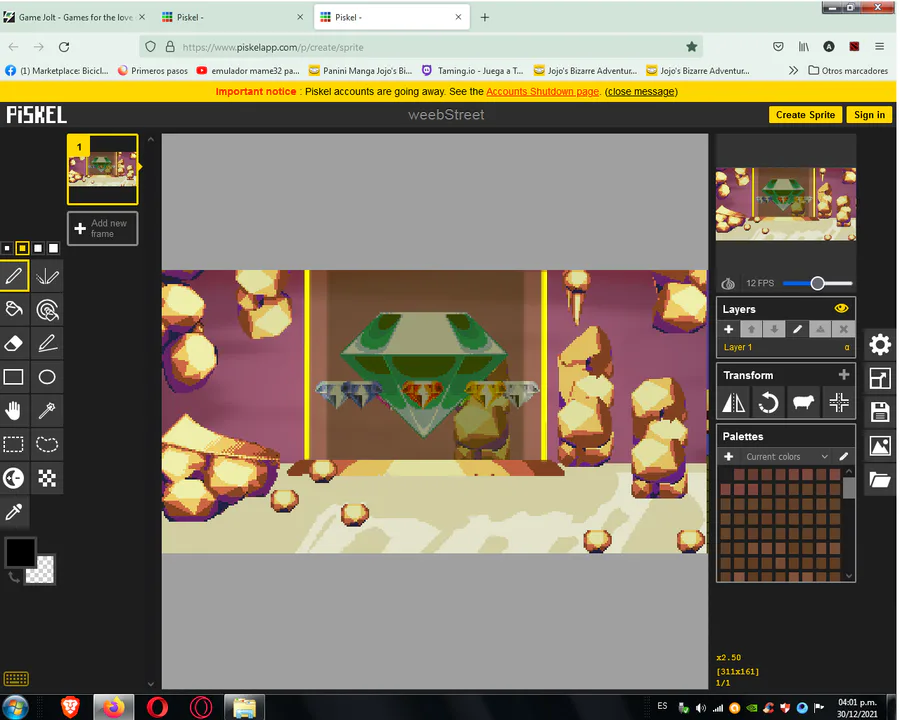Flip the sprite with Transform flip icon

(x=734, y=402)
